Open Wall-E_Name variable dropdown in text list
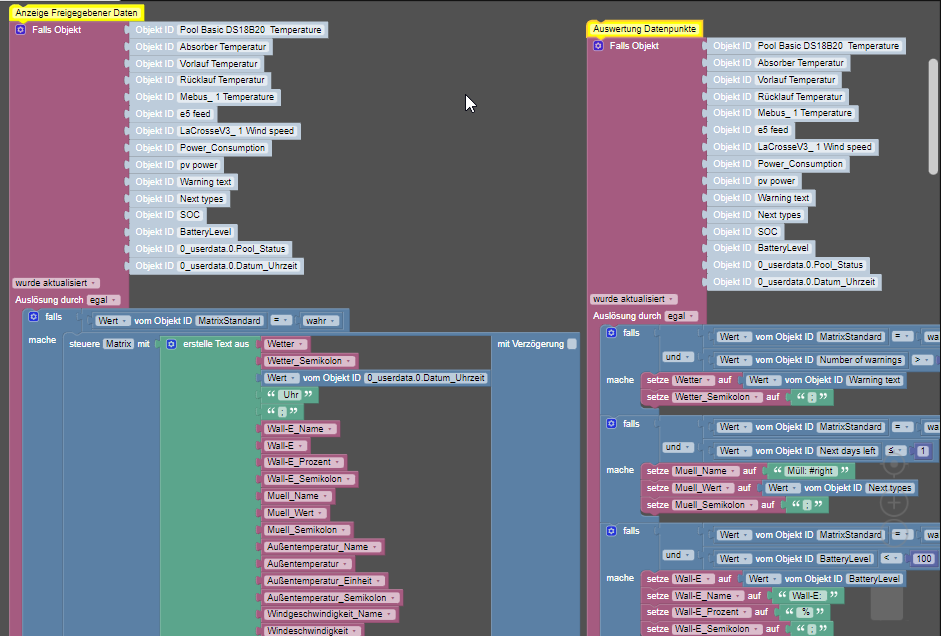This screenshot has width=941, height=636. [x=299, y=429]
